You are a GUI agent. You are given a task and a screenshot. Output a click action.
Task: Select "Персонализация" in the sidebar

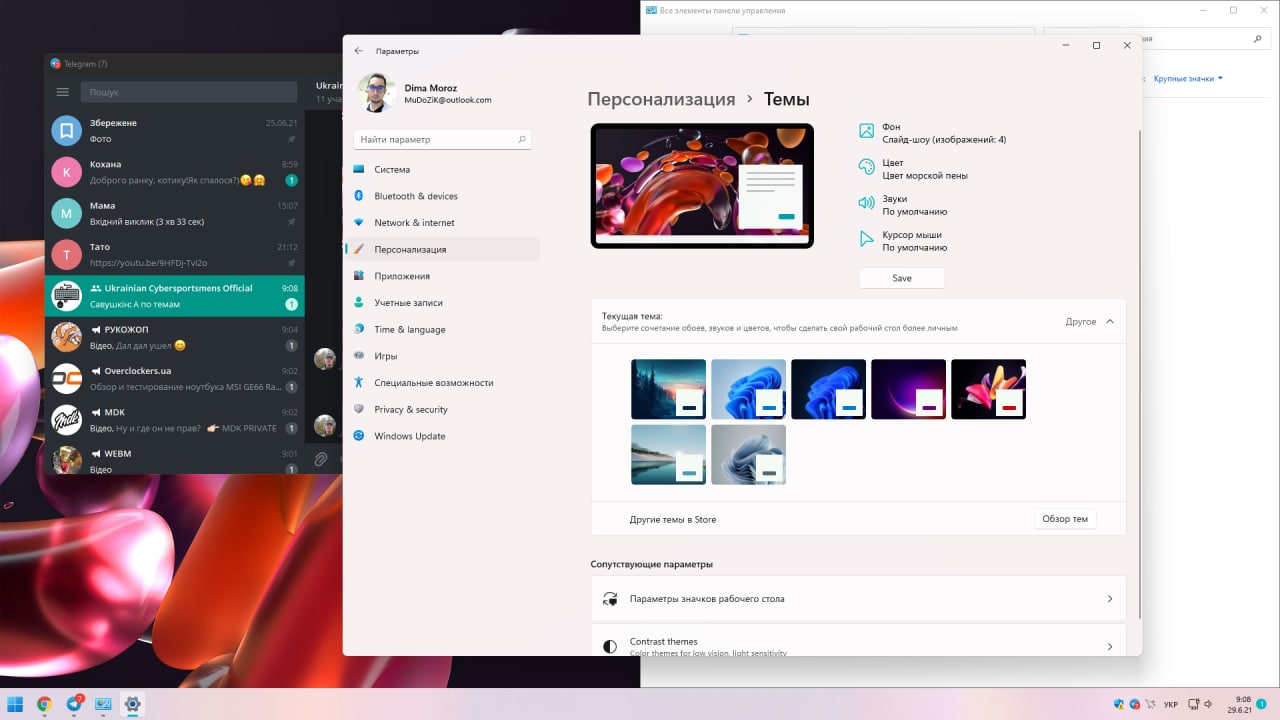point(441,249)
